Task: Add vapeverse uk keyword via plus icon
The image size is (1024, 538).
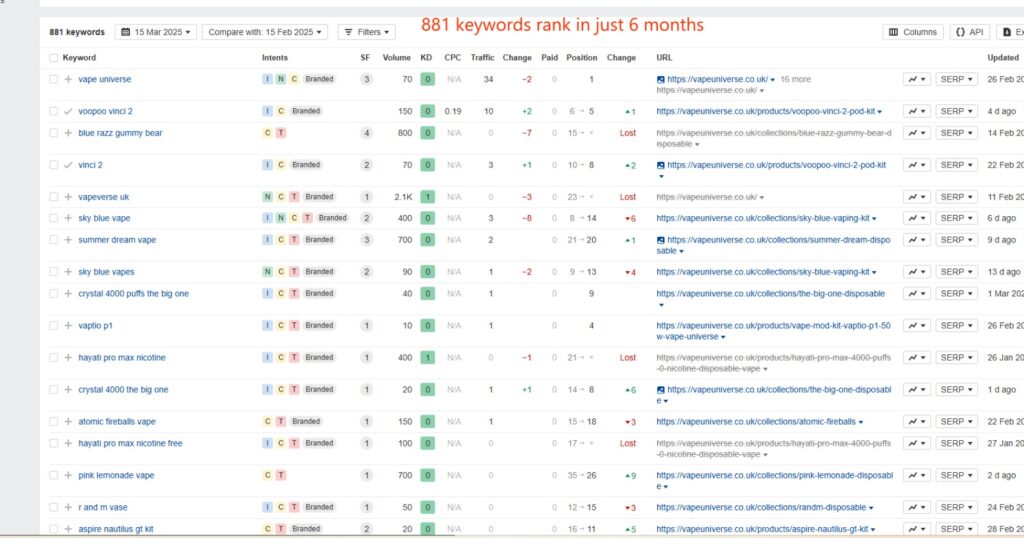Action: (x=68, y=197)
